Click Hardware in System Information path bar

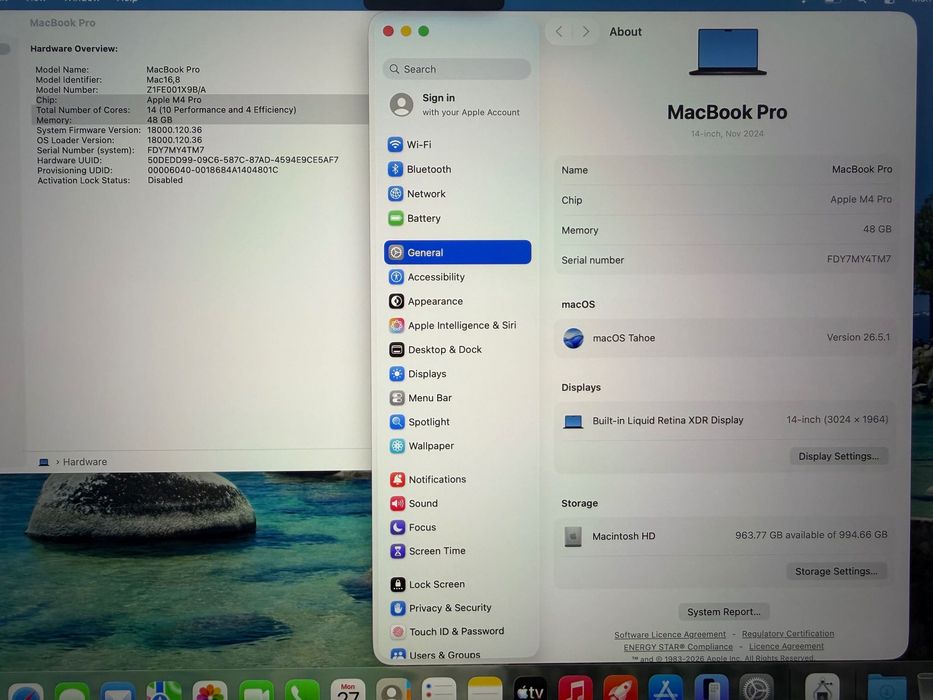[84, 462]
